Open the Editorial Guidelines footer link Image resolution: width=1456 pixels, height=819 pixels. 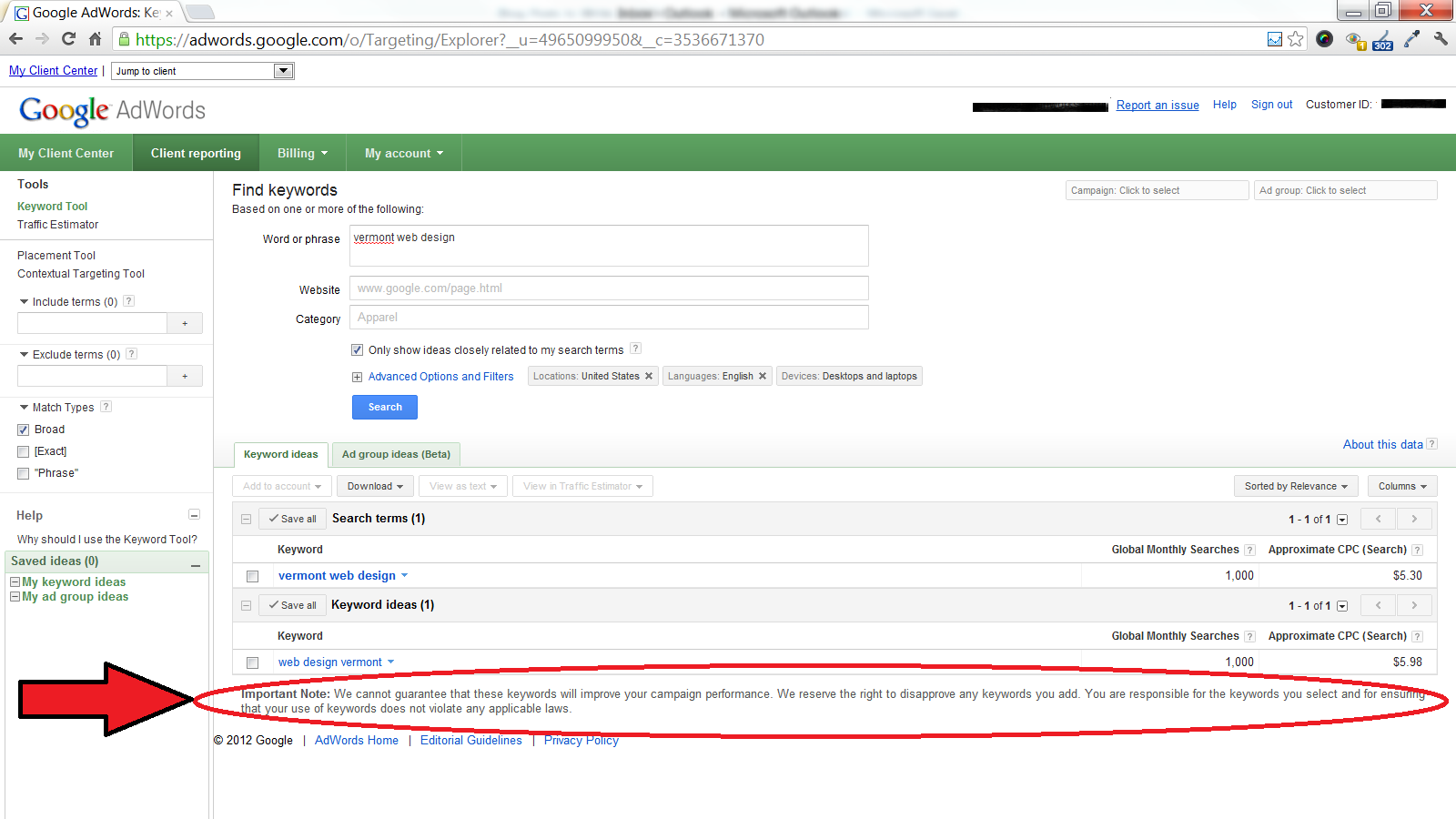coord(471,740)
